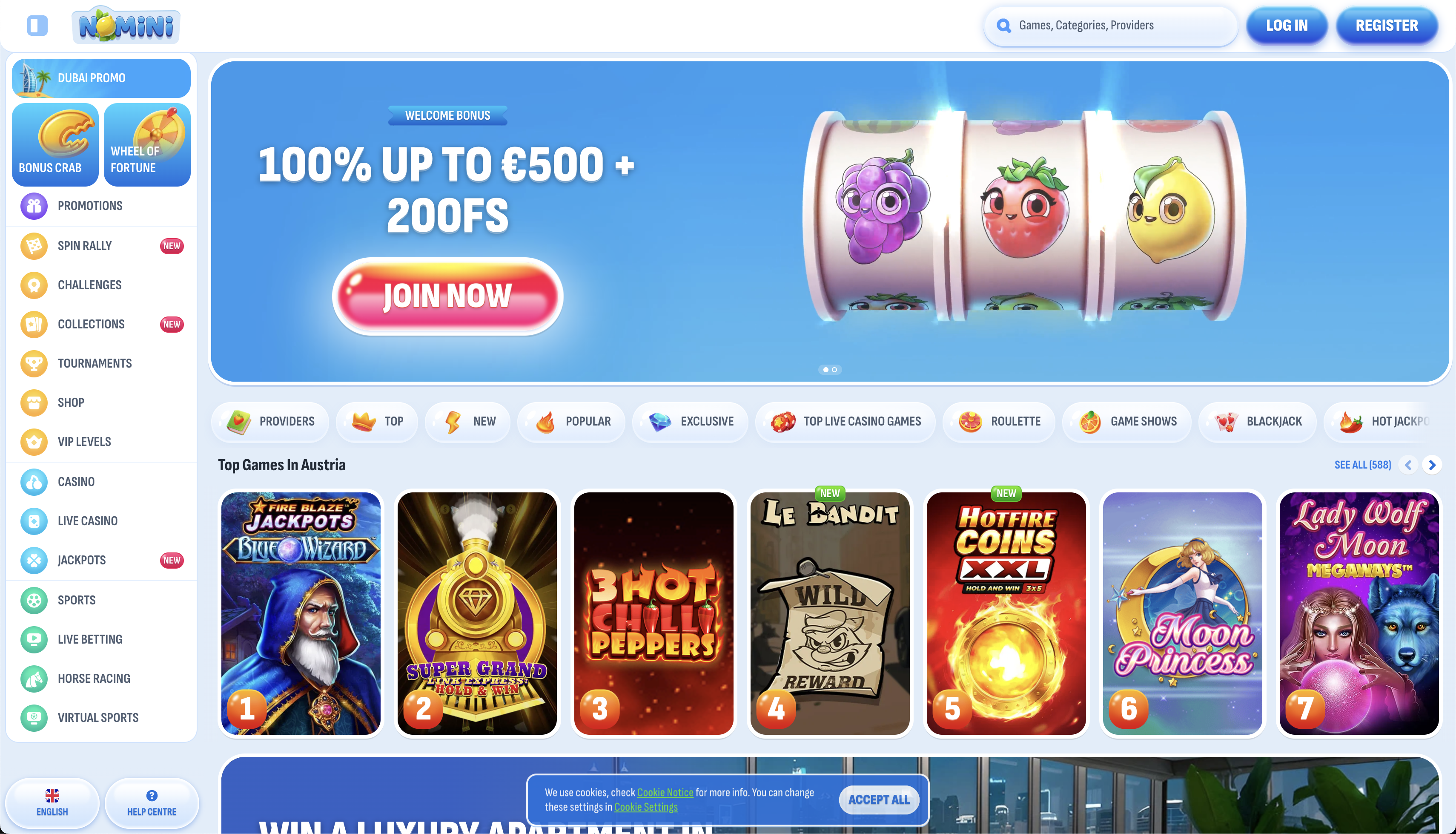Select the first banner slide dot
The height and width of the screenshot is (834, 1456).
pos(825,369)
